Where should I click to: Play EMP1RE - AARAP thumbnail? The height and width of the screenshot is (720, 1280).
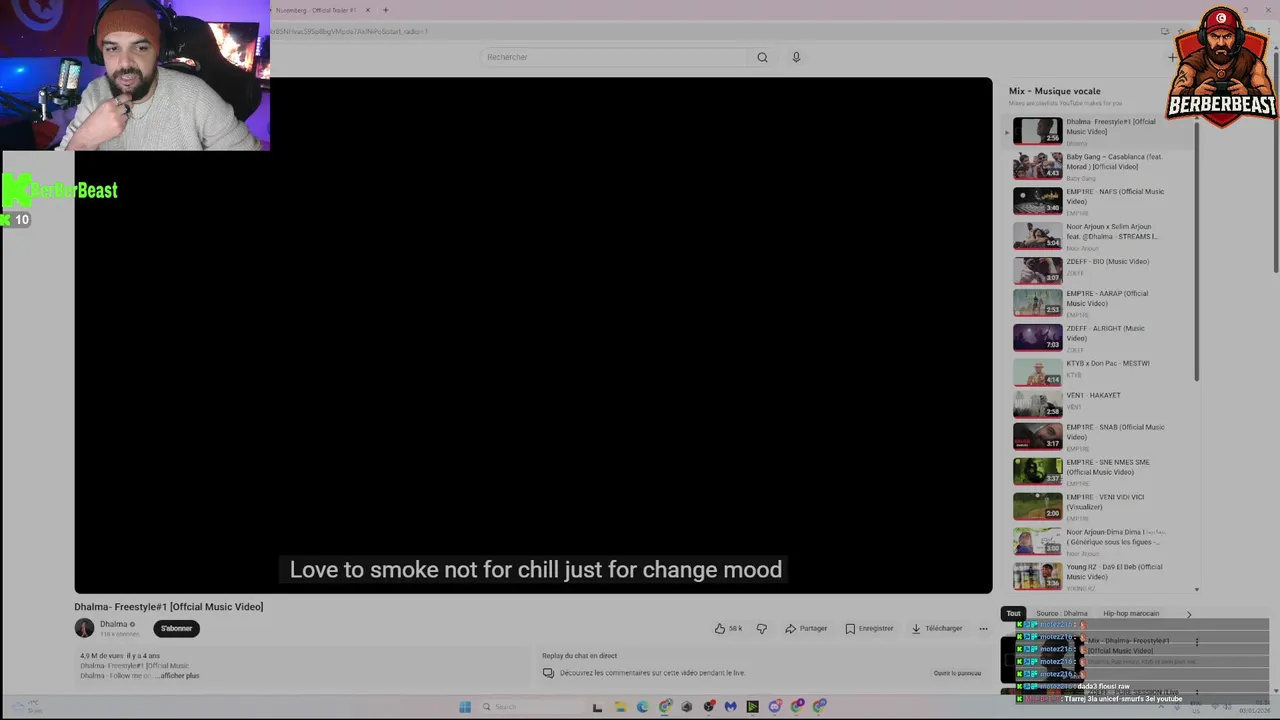pos(1037,302)
